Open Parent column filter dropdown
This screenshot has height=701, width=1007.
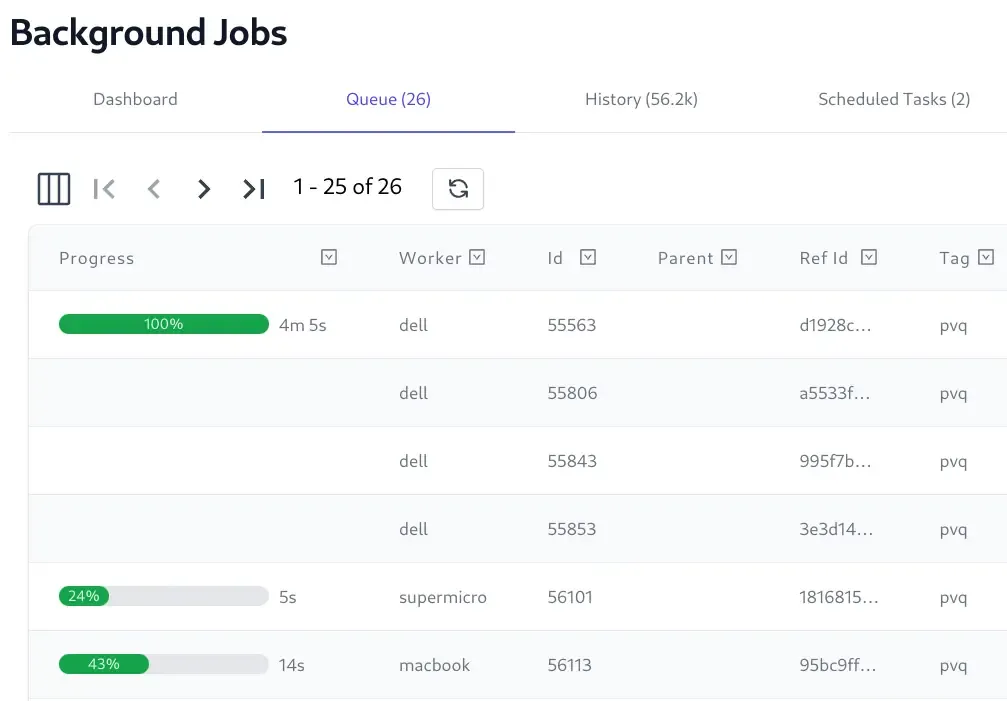(x=729, y=257)
